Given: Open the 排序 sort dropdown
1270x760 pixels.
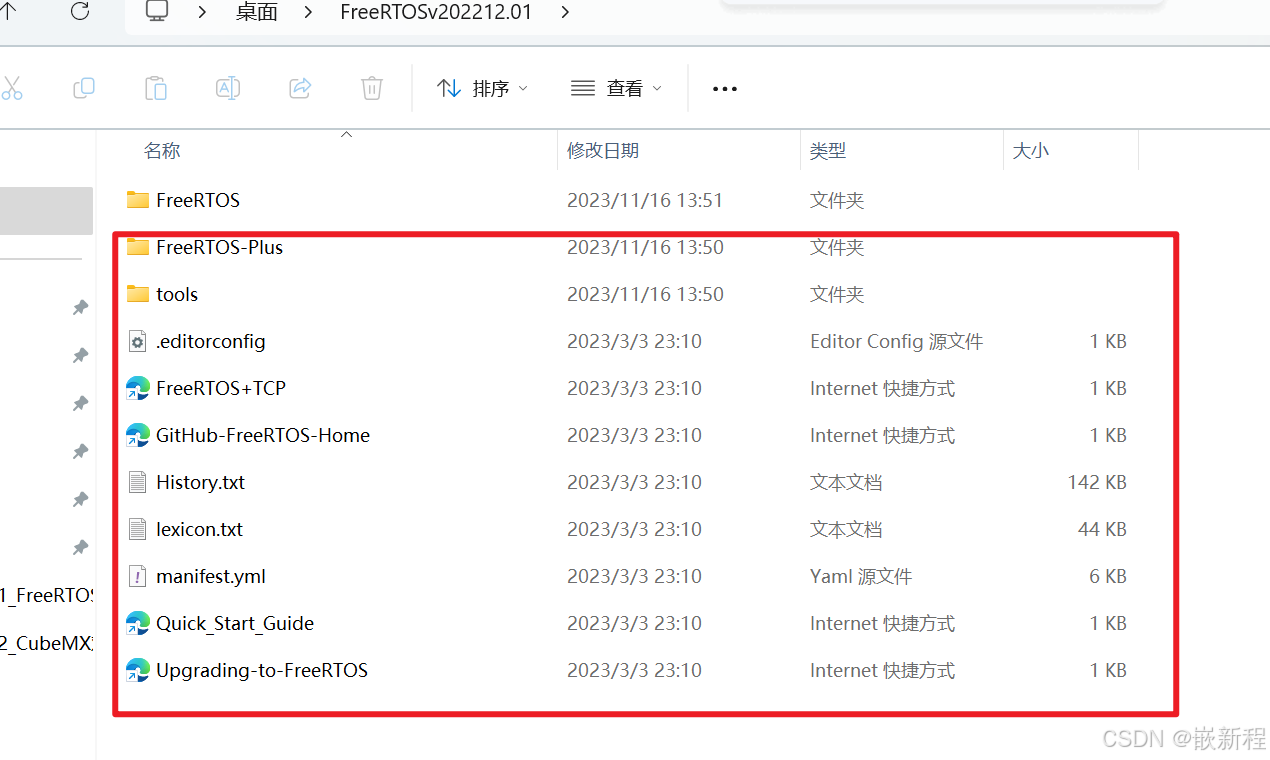Looking at the screenshot, I should pos(483,89).
